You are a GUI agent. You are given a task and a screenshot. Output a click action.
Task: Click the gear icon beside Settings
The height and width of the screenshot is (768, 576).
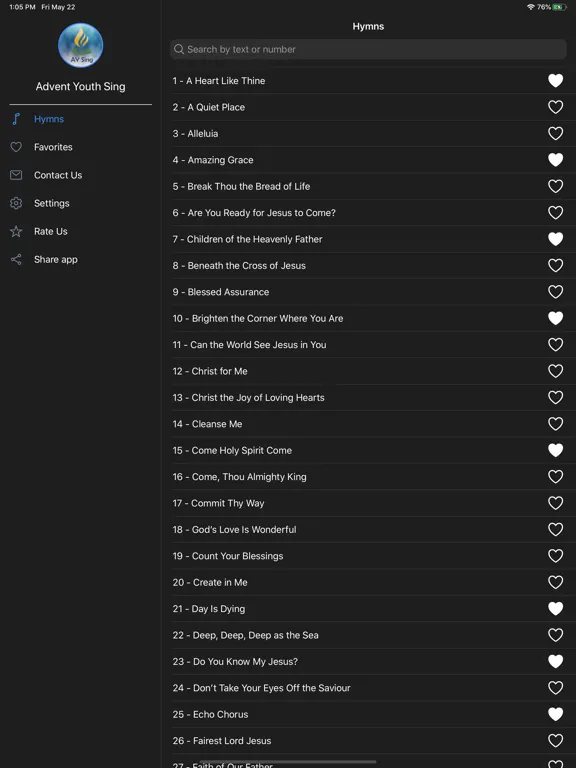coord(16,203)
